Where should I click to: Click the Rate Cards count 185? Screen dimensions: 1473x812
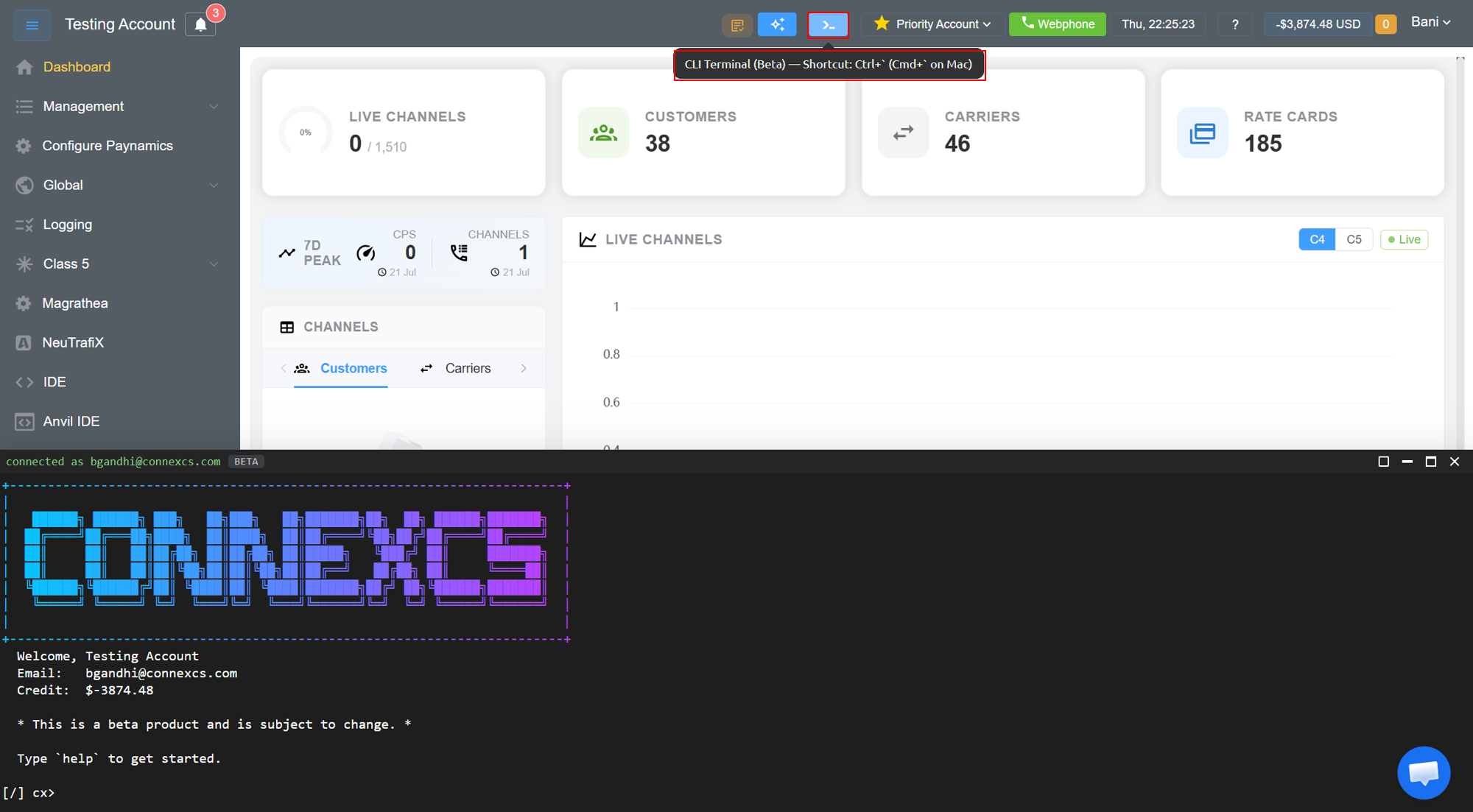pos(1263,144)
